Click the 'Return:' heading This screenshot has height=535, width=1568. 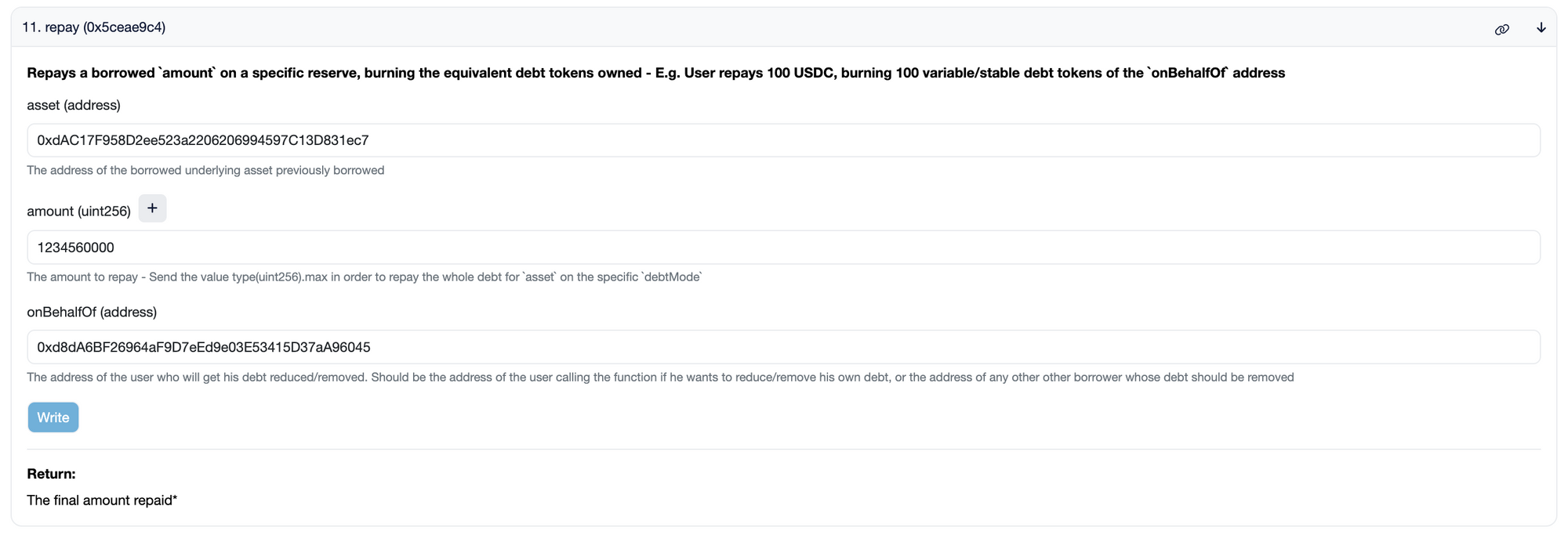pyautogui.click(x=51, y=474)
